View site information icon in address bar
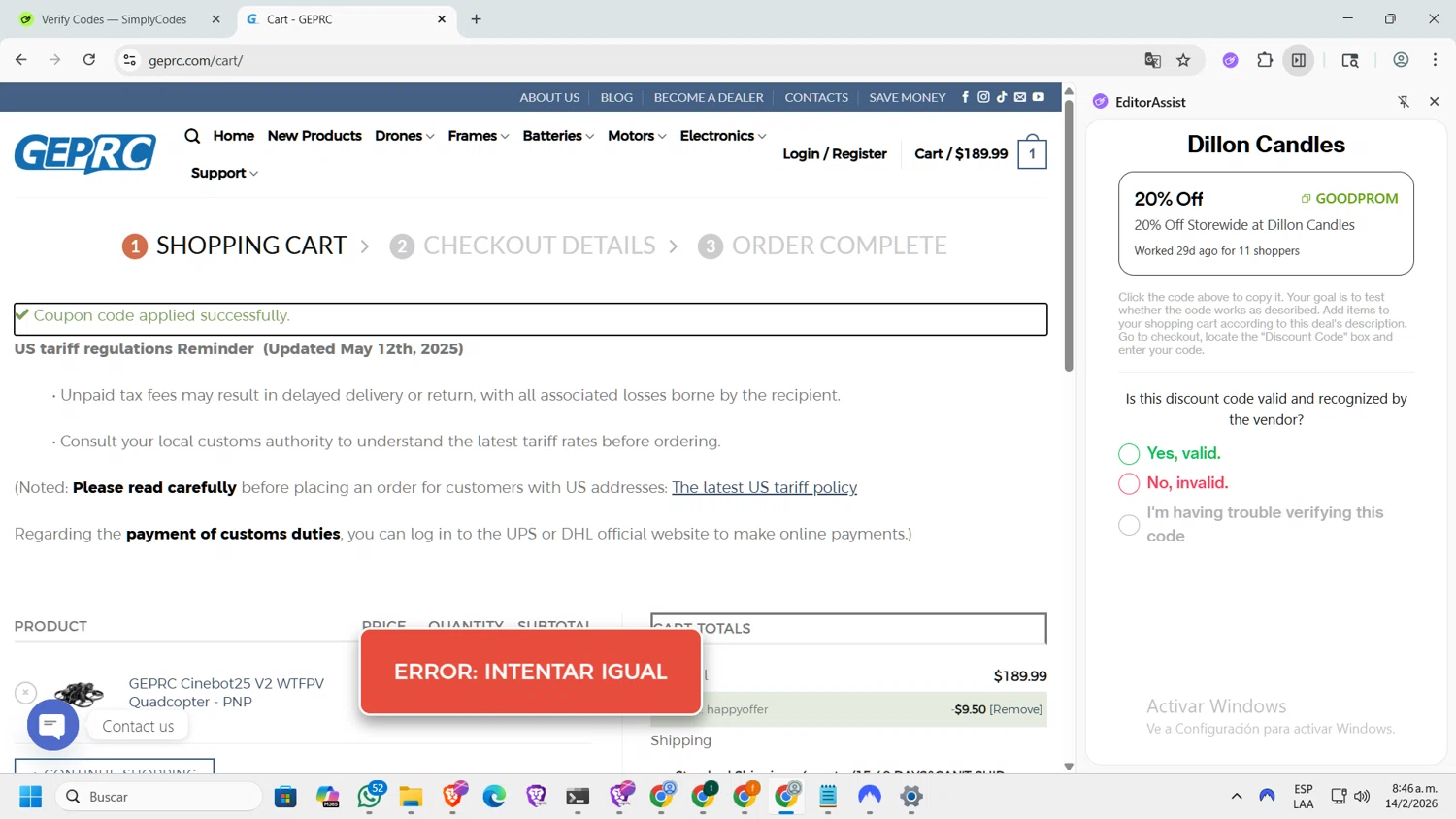 coord(129,60)
